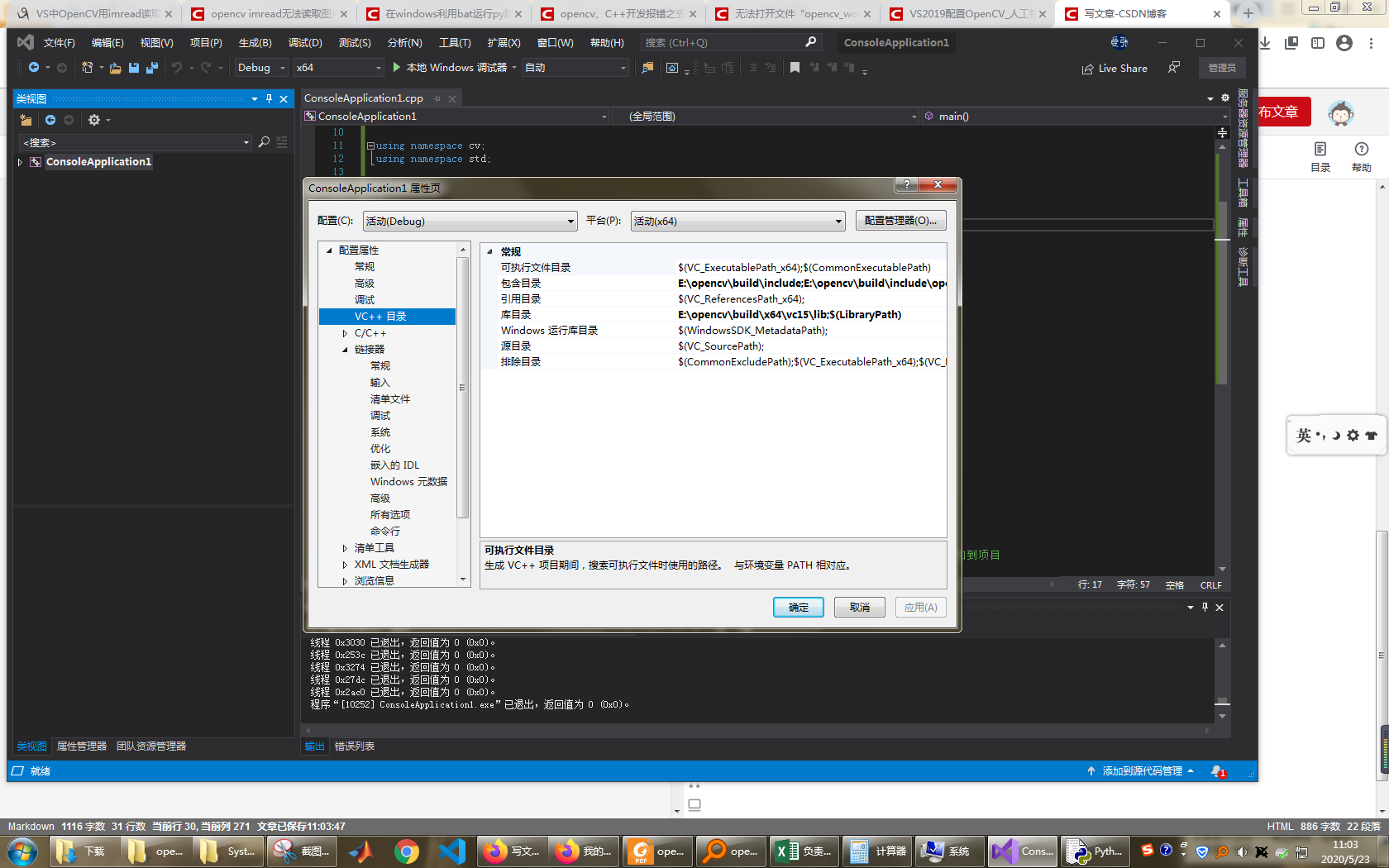Viewport: 1389px width, 868px height.
Task: Expand the ConsoleApplication1 tree node
Action: click(x=19, y=162)
